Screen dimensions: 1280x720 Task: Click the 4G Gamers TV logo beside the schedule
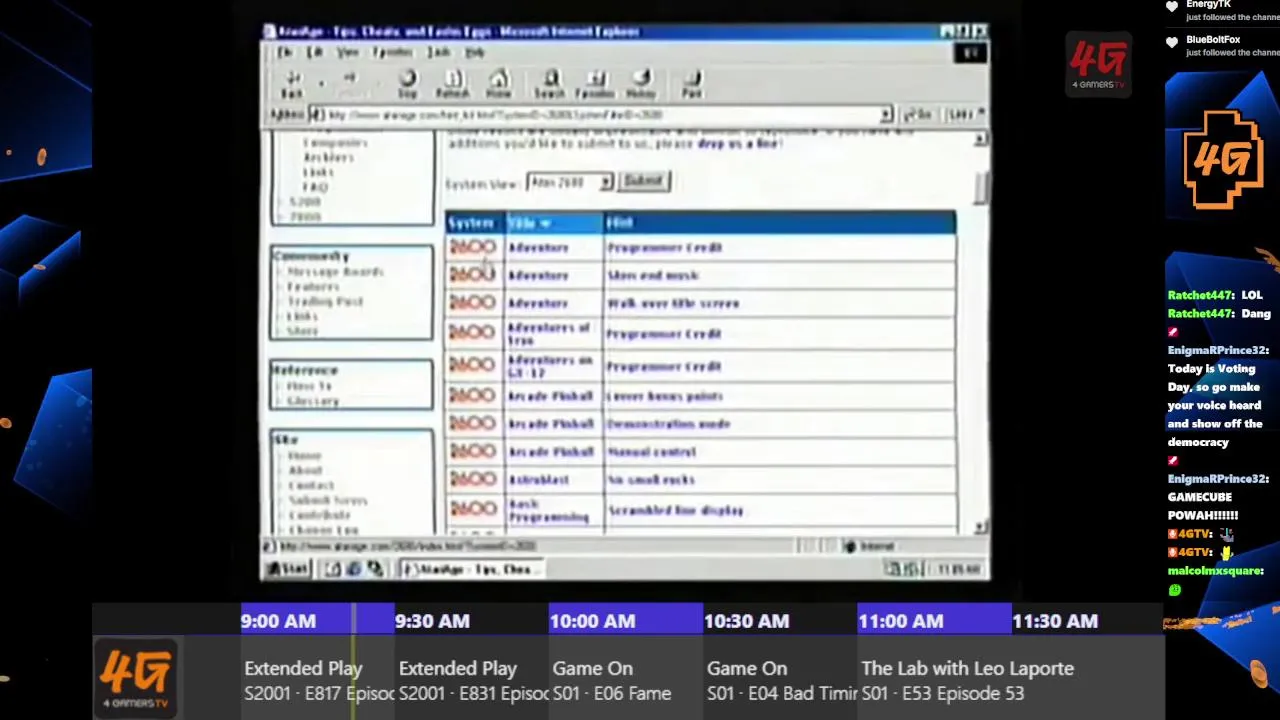pos(136,680)
